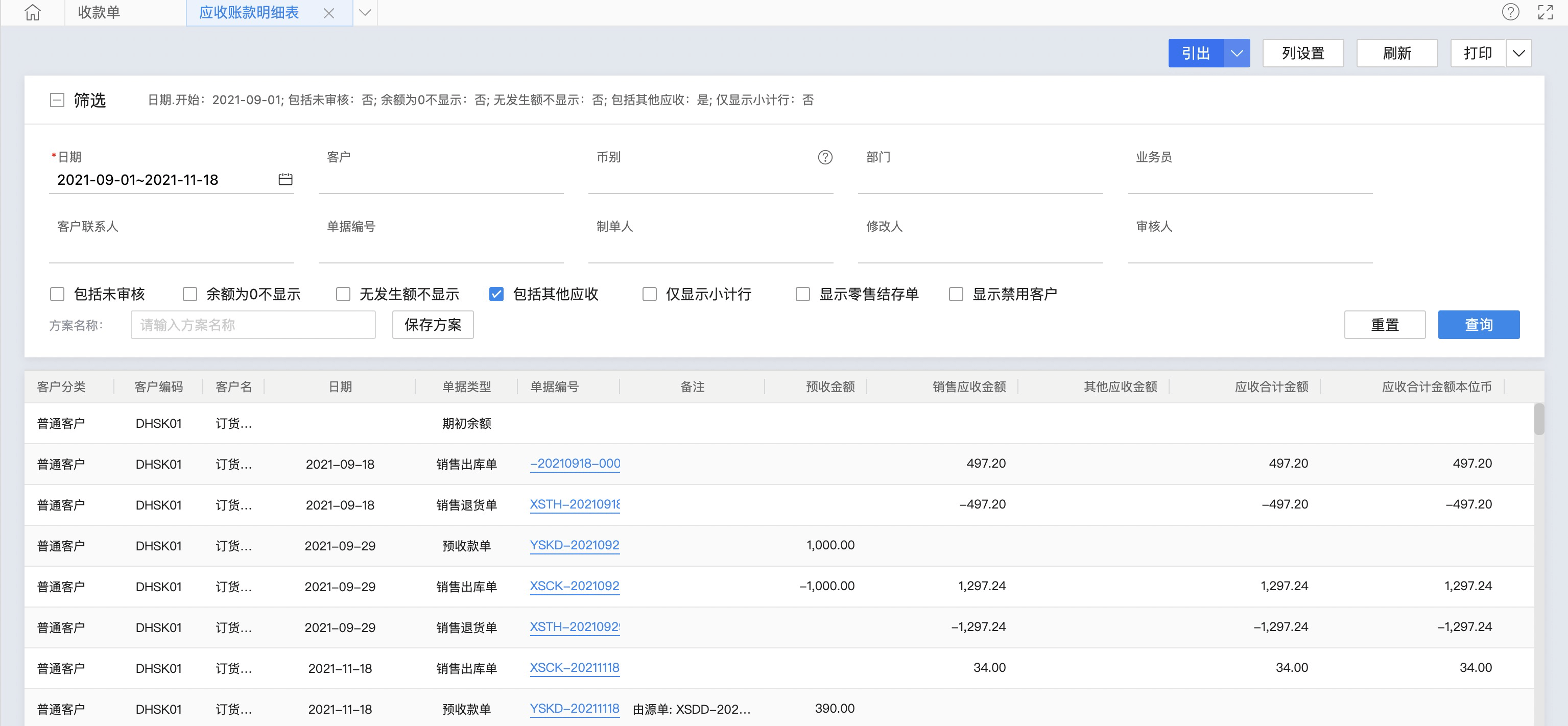
Task: Collapse the 筛选 filter panel
Action: pos(57,101)
